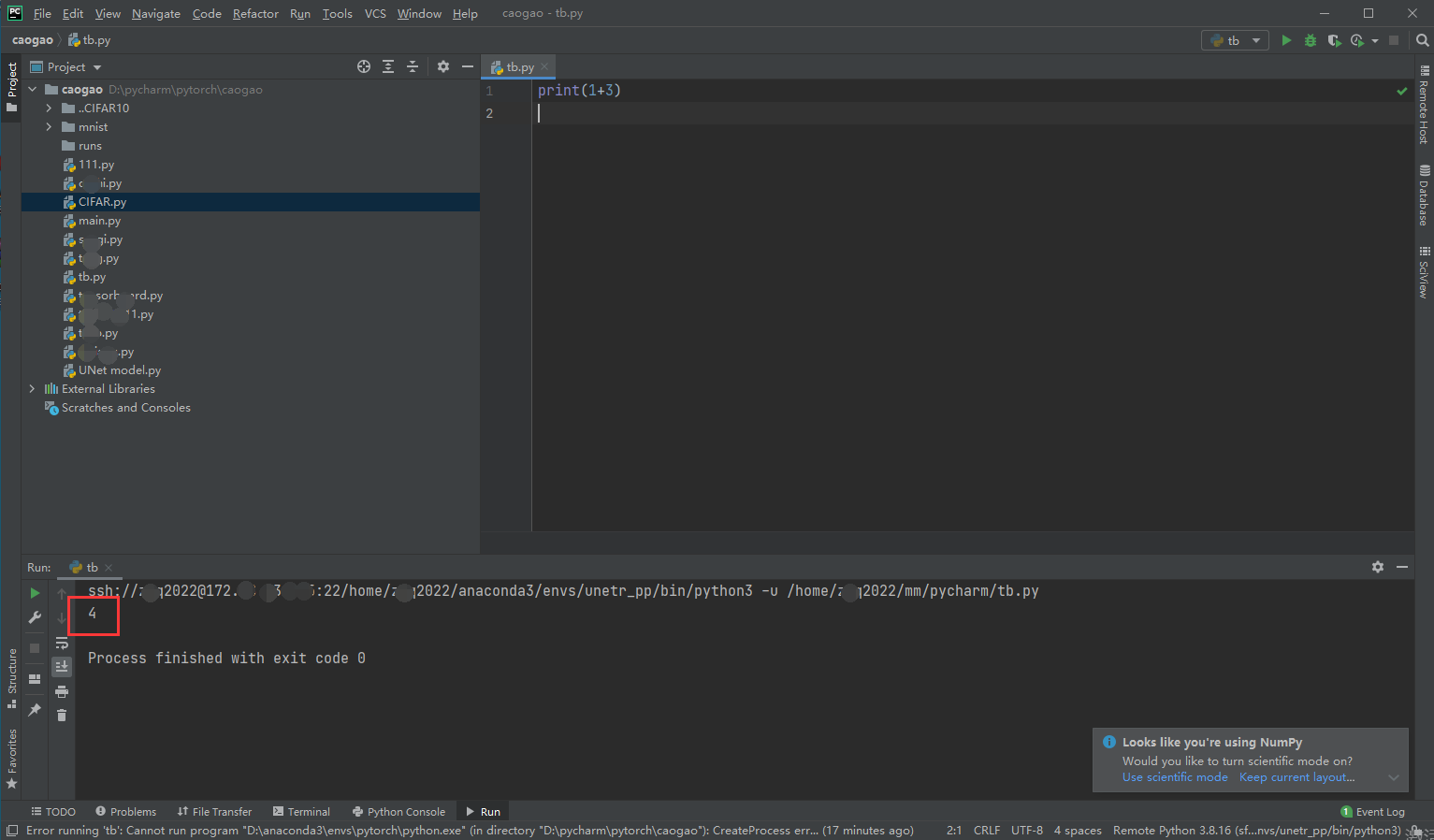Click Down the Stack Trace arrow
The image size is (1434, 840).
coord(62,617)
